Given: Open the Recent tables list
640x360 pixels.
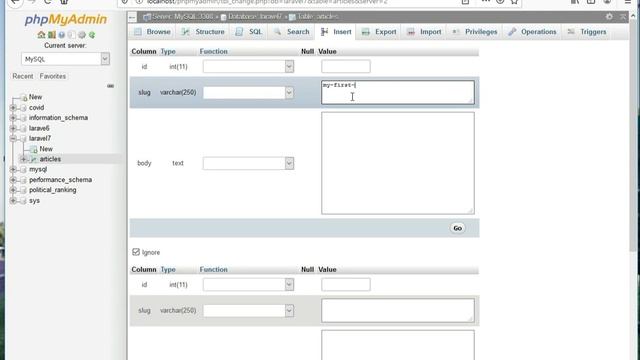Looking at the screenshot, I should tap(23, 76).
